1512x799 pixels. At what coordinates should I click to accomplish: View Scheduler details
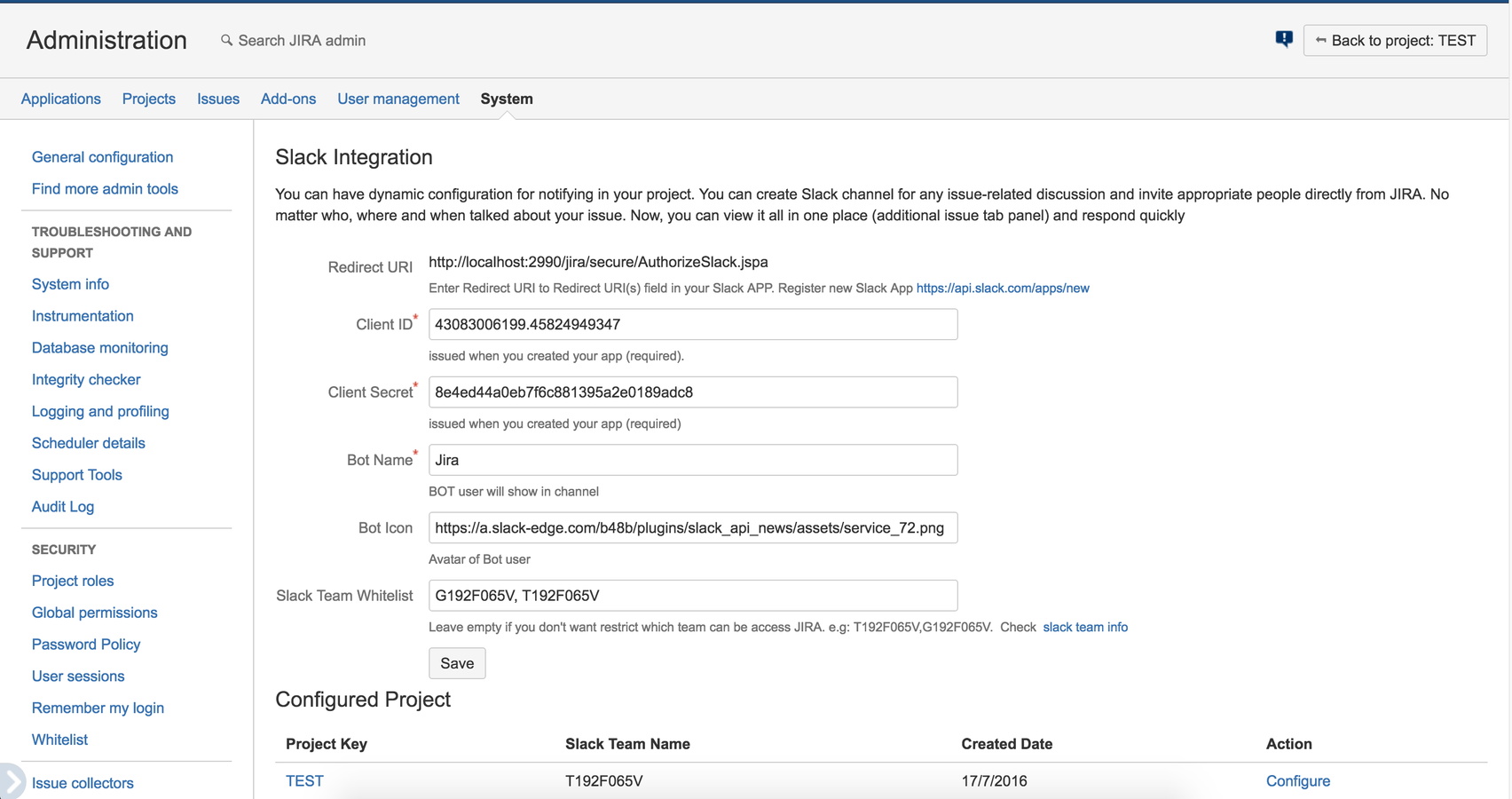[89, 443]
